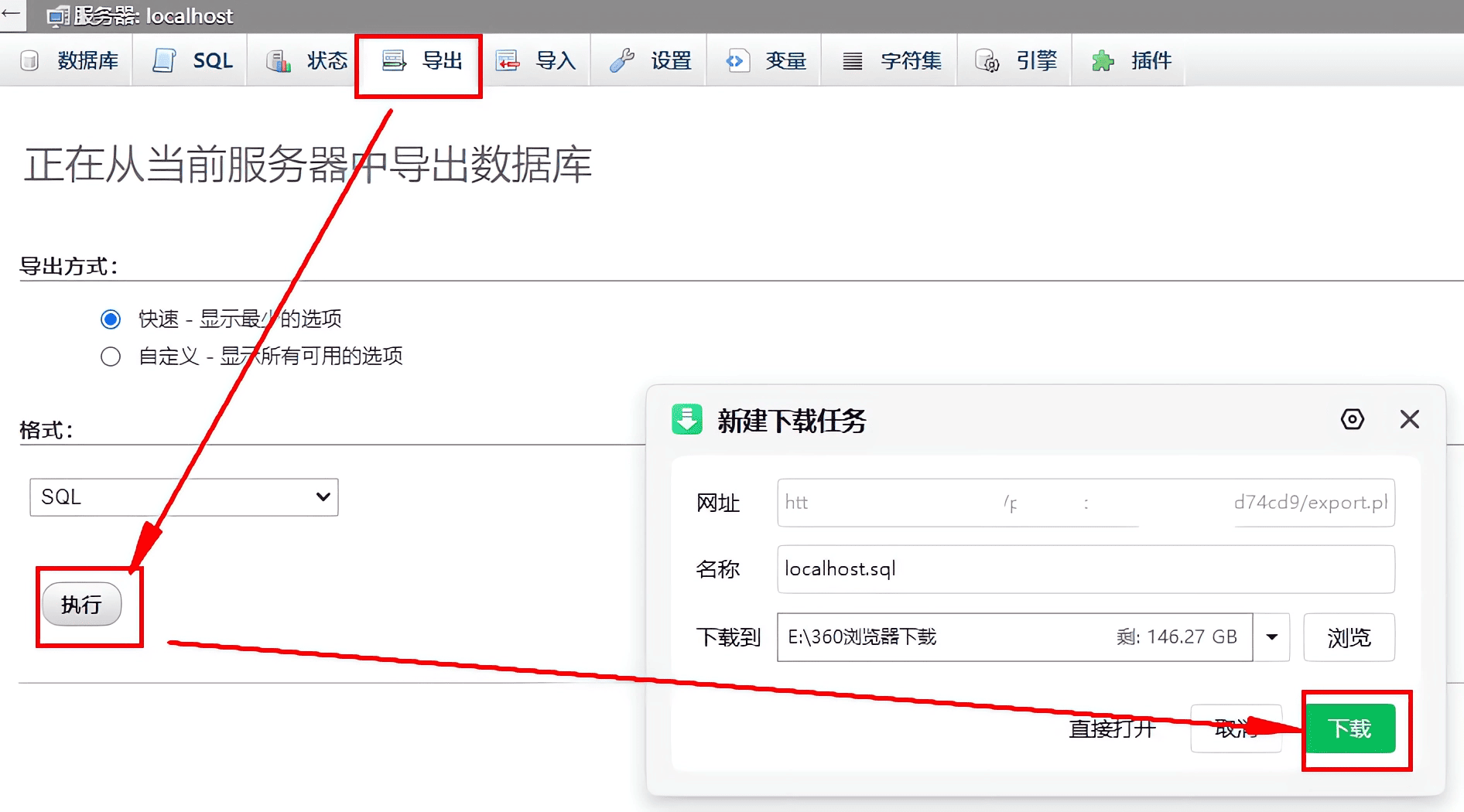This screenshot has width=1464, height=812.
Task: Click the status chart icon
Action: 278,60
